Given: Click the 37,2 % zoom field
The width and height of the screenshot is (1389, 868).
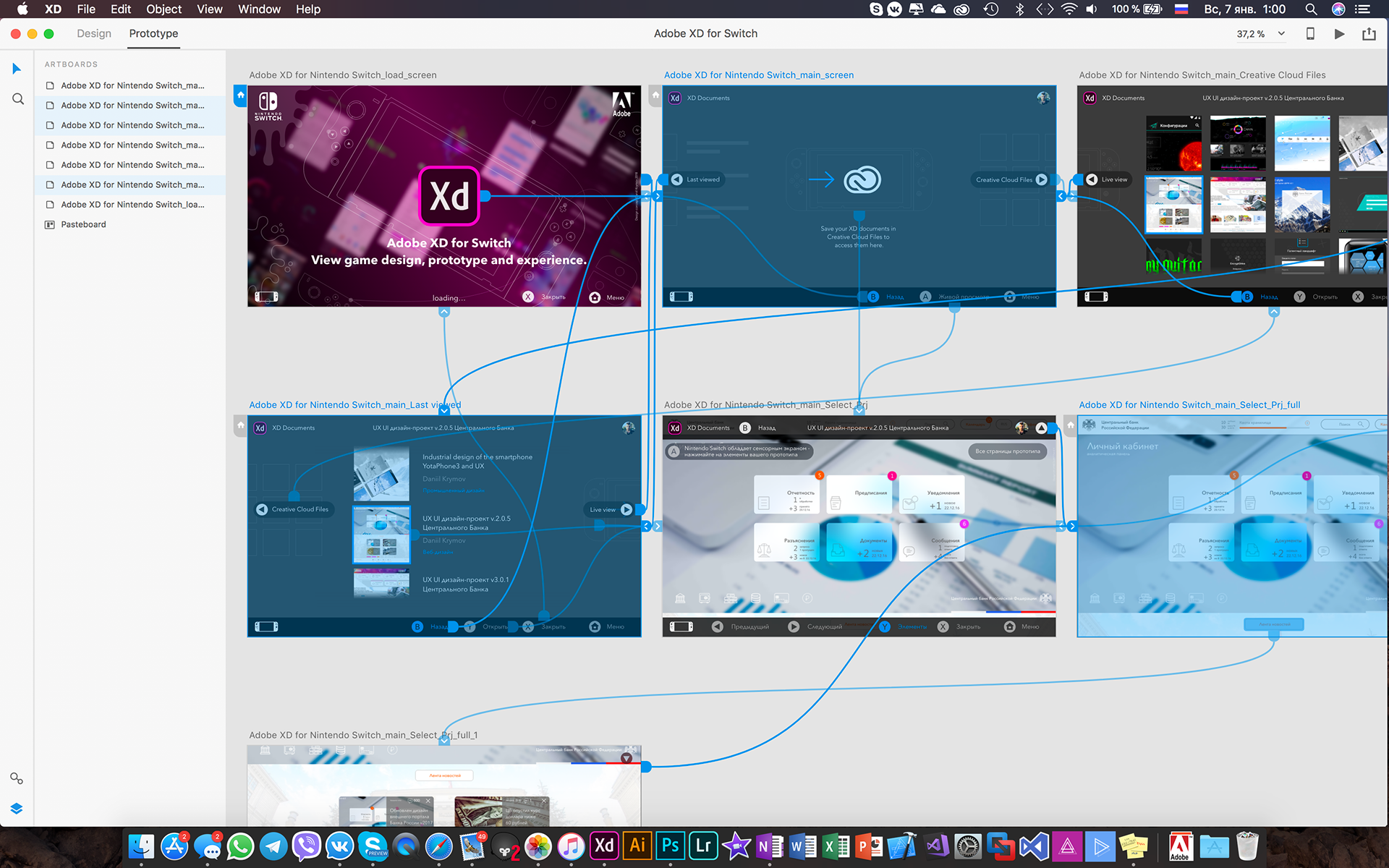Looking at the screenshot, I should click(1252, 34).
